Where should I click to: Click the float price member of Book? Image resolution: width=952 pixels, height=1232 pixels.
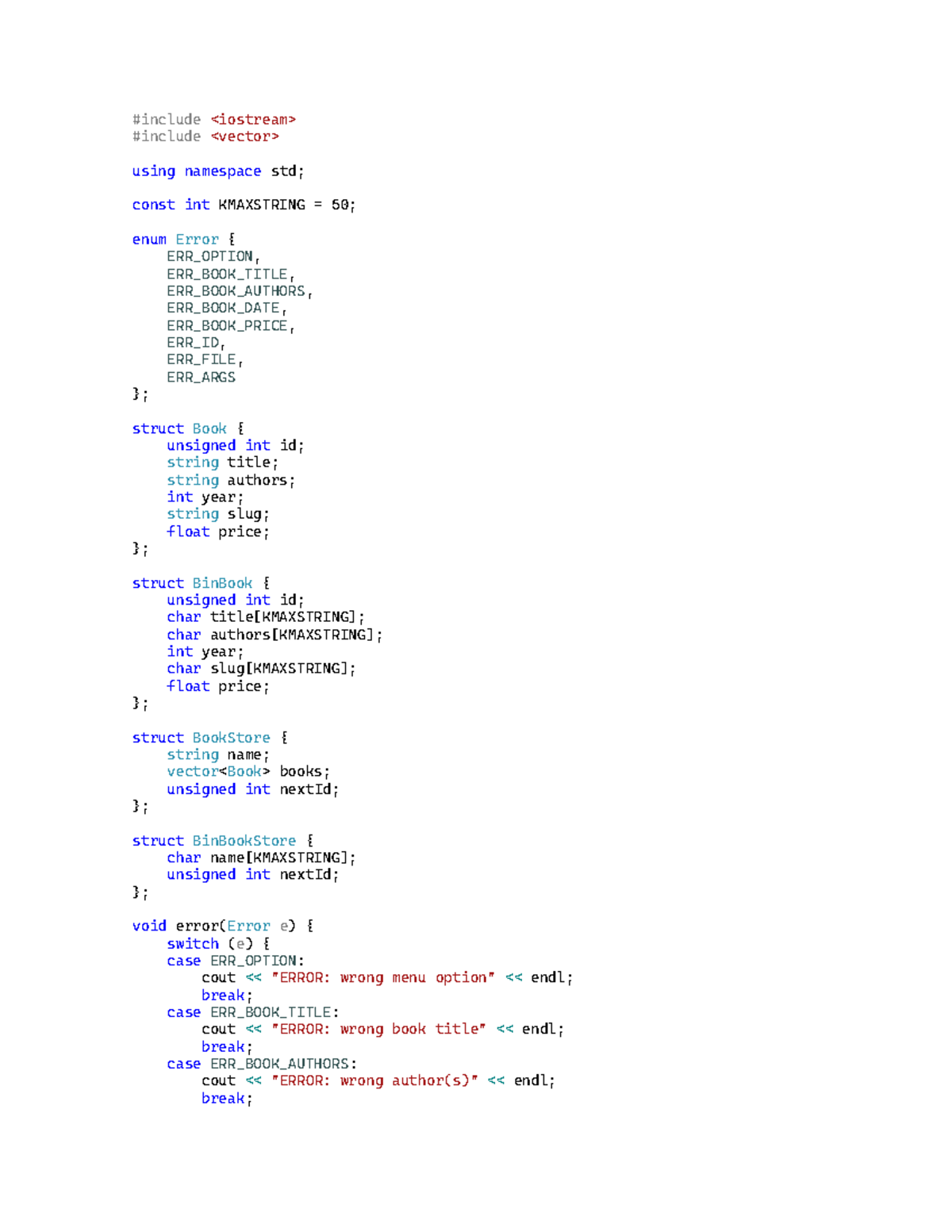pos(217,532)
